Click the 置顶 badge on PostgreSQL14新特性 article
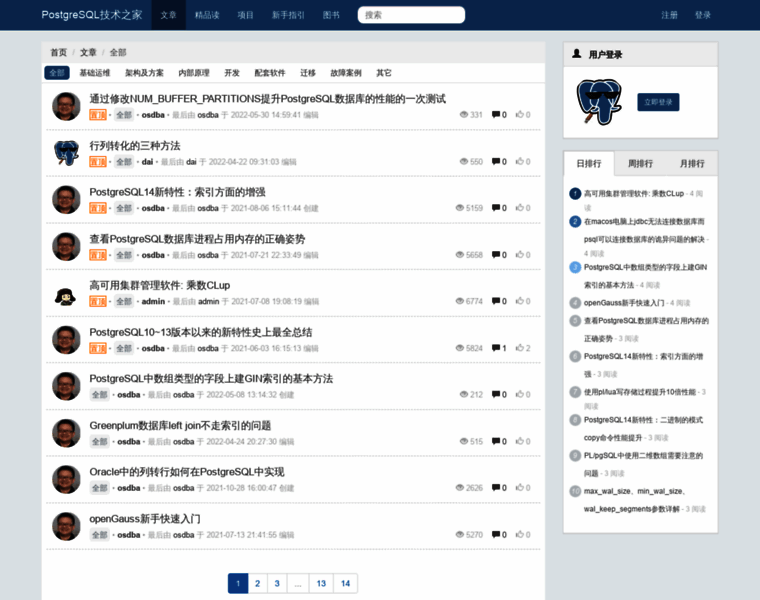The image size is (760, 600). [x=98, y=208]
